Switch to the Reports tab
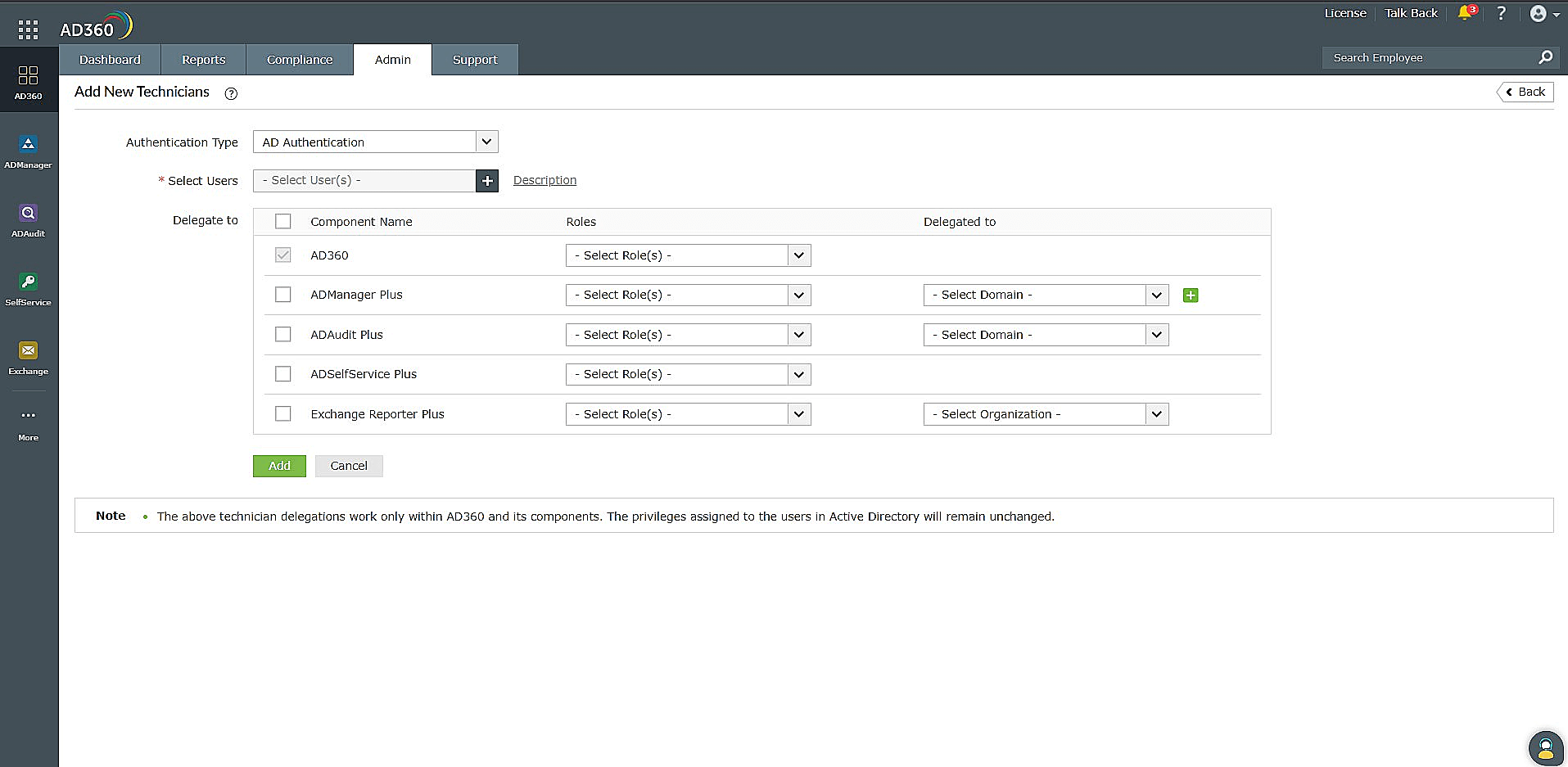The image size is (1568, 767). pos(204,60)
